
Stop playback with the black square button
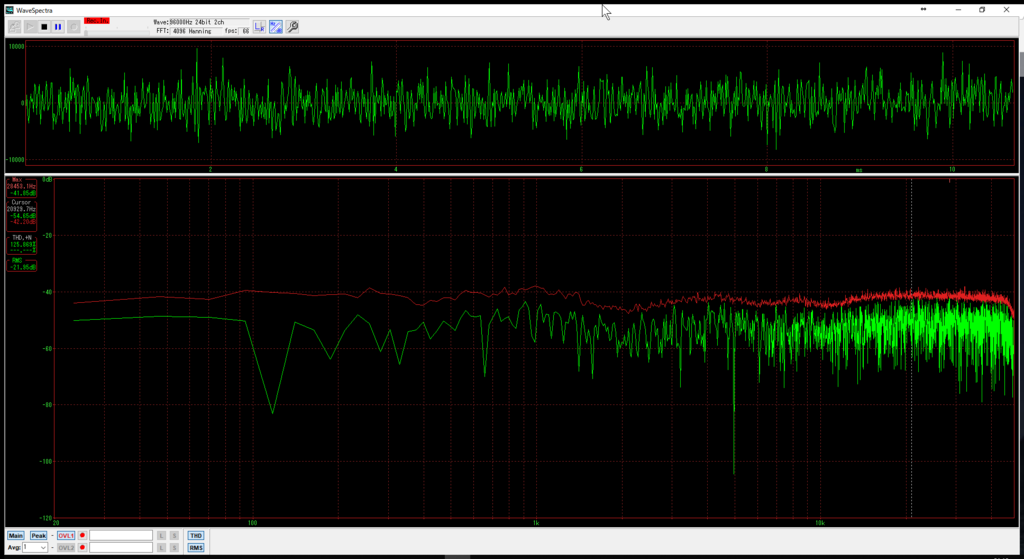(x=44, y=27)
